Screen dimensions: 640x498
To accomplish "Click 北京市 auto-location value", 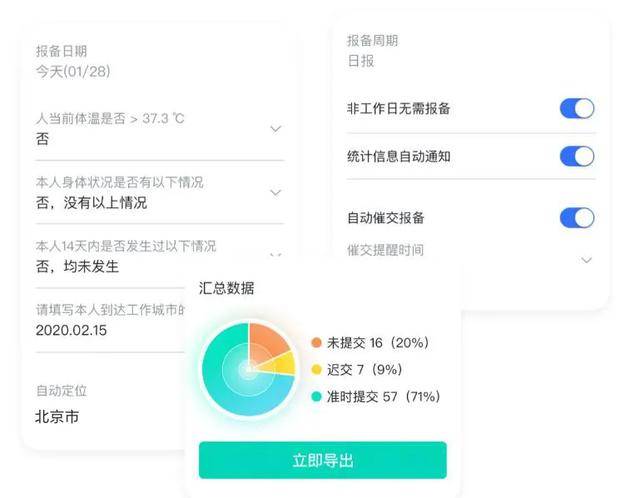I will coord(57,416).
